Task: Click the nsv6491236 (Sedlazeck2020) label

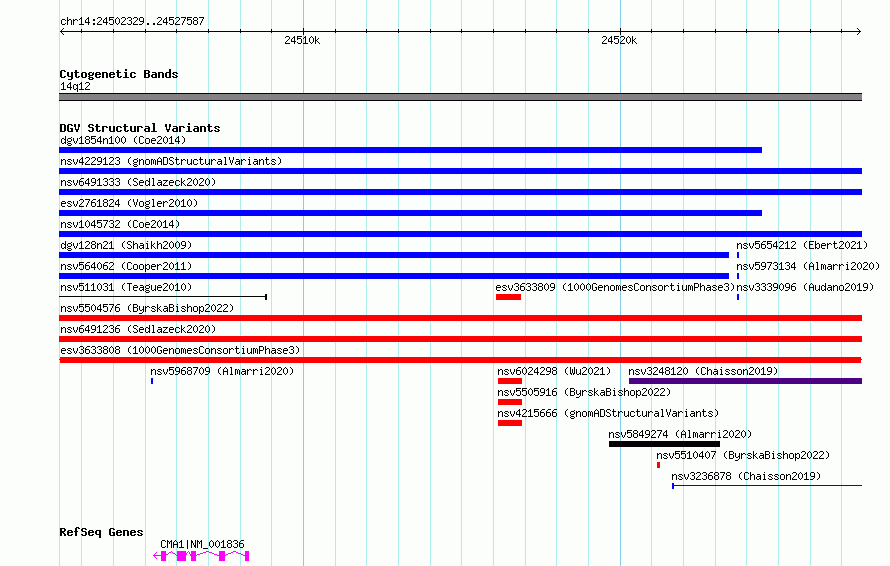Action: pyautogui.click(x=138, y=329)
